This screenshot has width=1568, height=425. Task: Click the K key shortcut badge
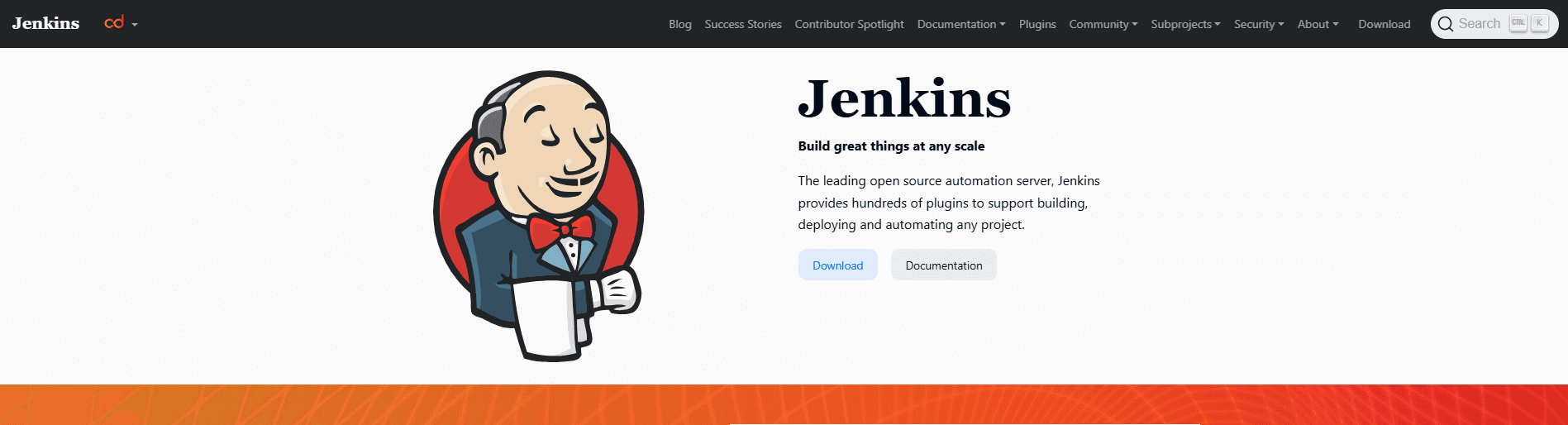(1539, 23)
